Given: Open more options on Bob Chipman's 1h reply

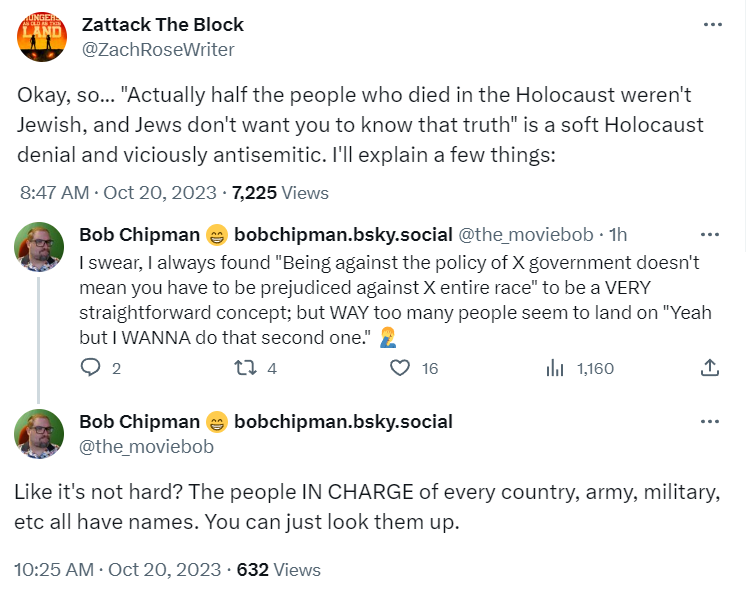Looking at the screenshot, I should point(711,235).
